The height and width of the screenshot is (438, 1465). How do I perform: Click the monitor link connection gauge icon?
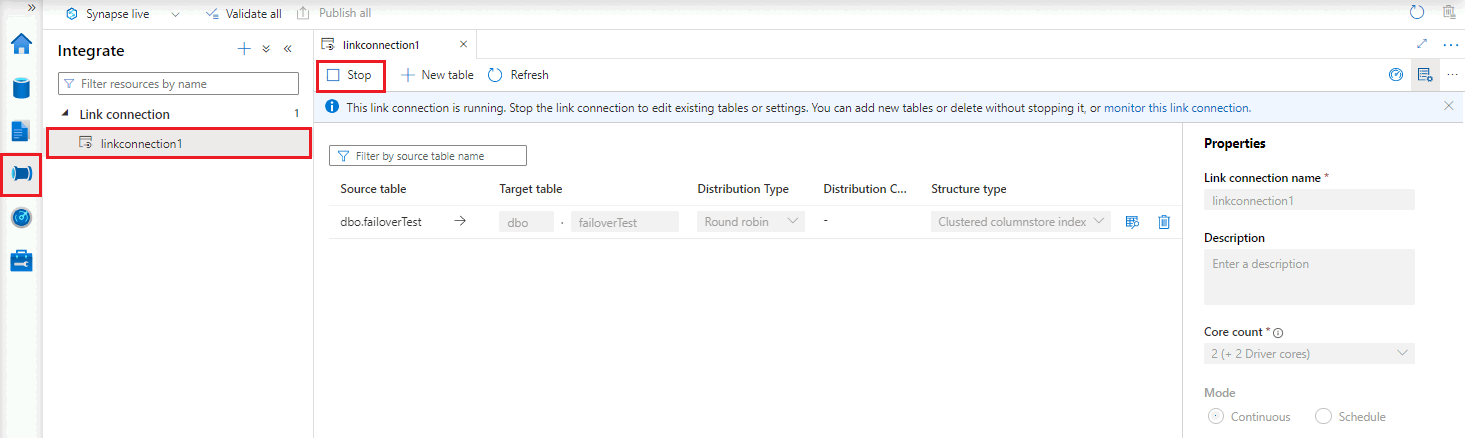click(x=1396, y=75)
